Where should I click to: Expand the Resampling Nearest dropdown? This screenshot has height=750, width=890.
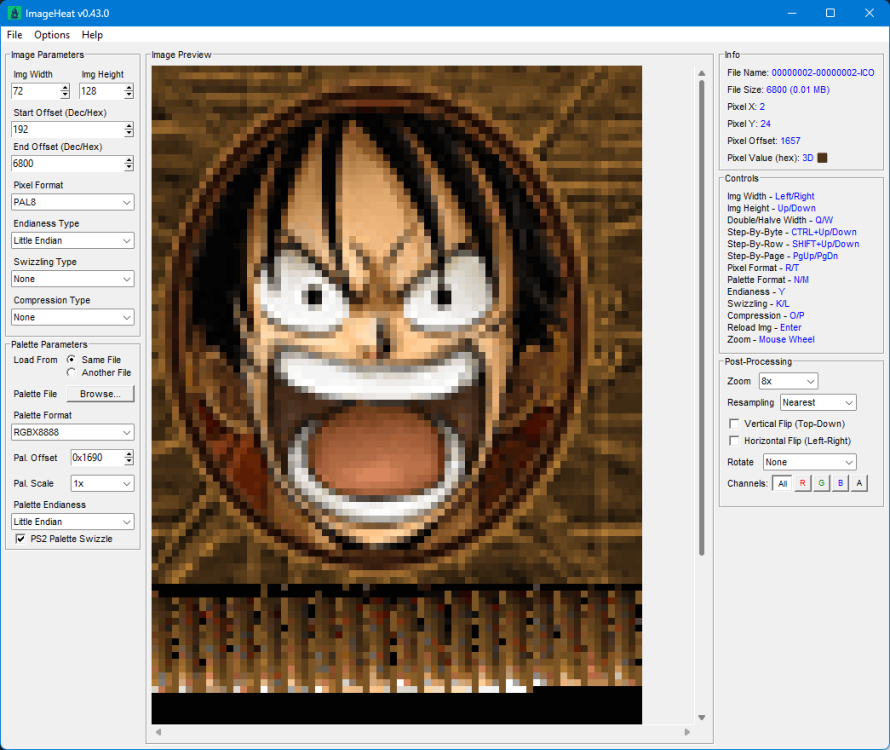[x=818, y=403]
